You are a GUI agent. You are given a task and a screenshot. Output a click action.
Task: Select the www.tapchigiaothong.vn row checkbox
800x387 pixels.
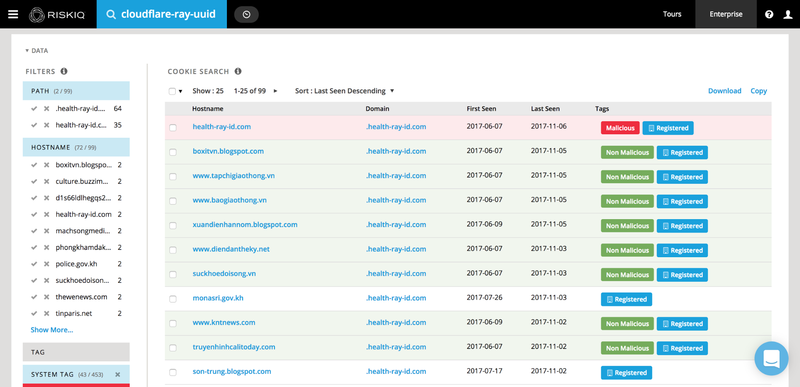pyautogui.click(x=173, y=176)
